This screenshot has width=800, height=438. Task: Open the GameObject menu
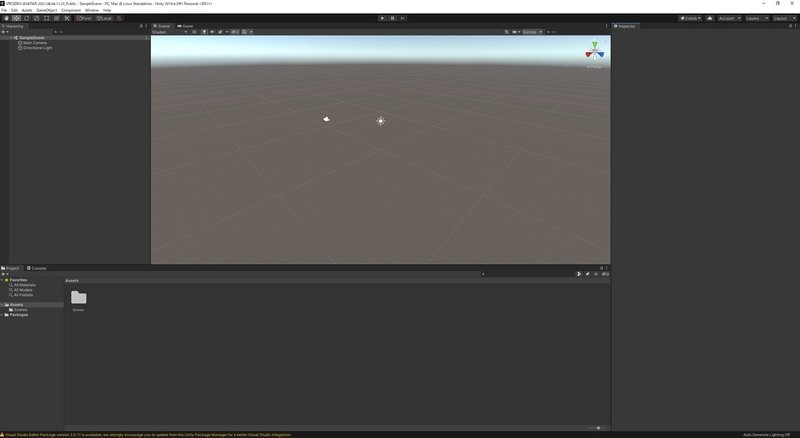tap(46, 10)
